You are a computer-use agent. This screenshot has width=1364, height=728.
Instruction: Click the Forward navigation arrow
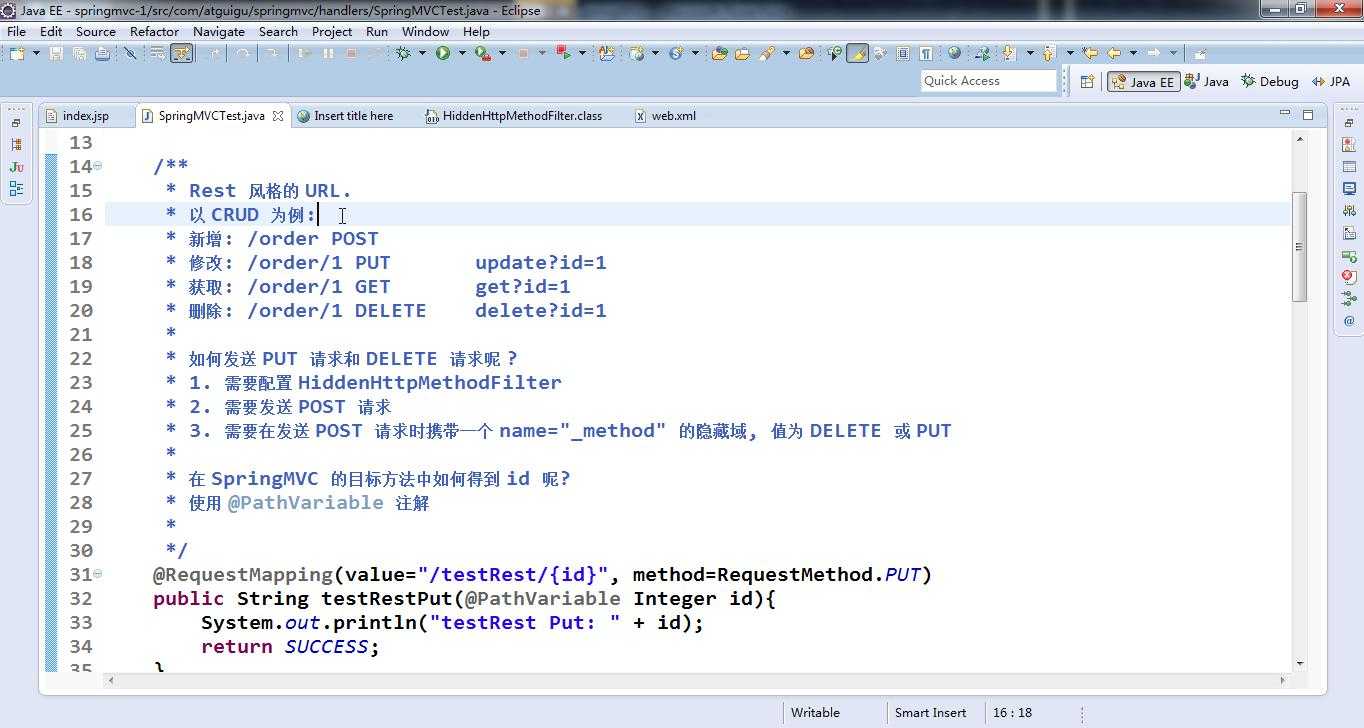point(1153,53)
